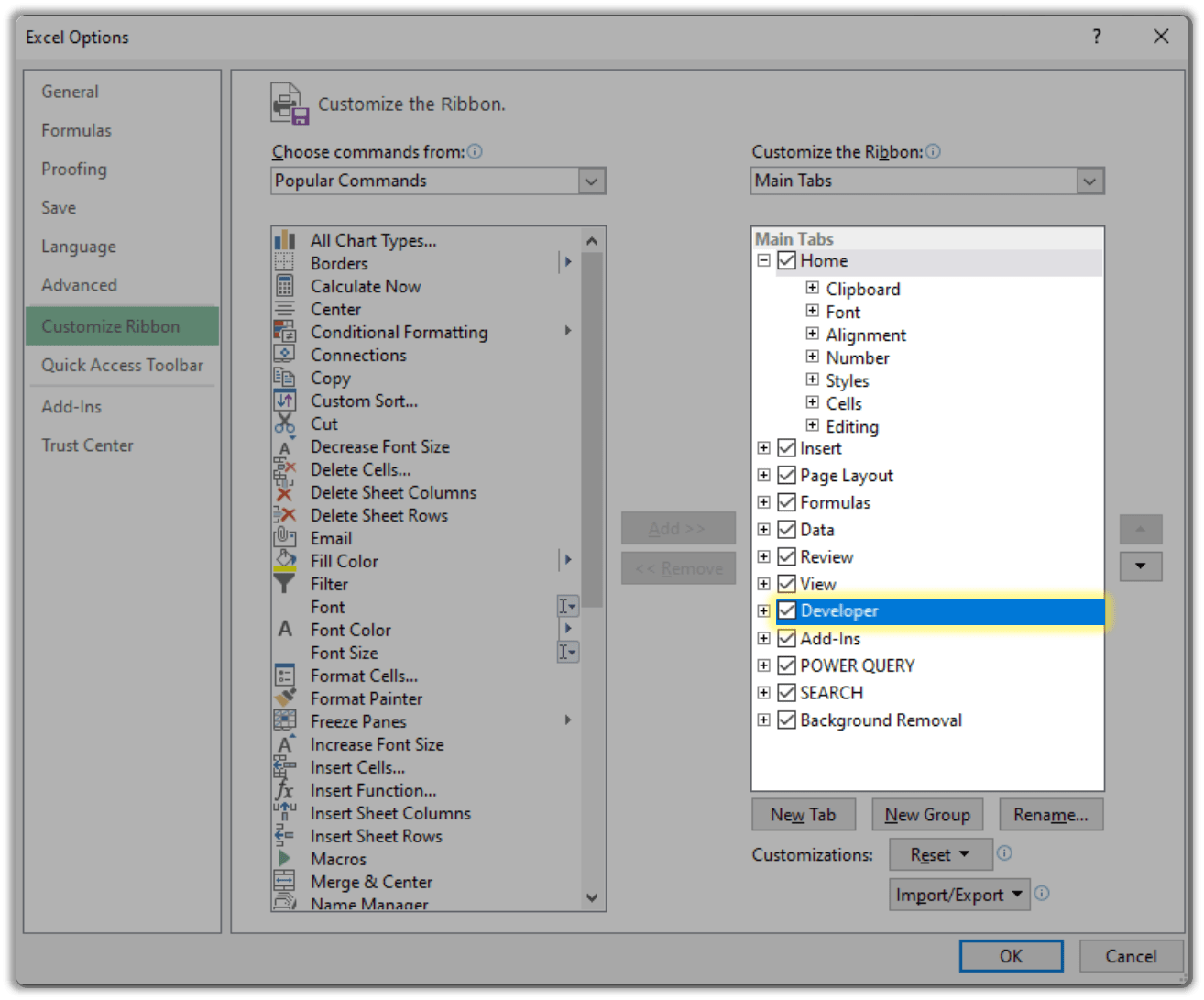Screen dimensions: 1204x1000
Task: Click the scissors Cut icon
Action: click(x=284, y=423)
